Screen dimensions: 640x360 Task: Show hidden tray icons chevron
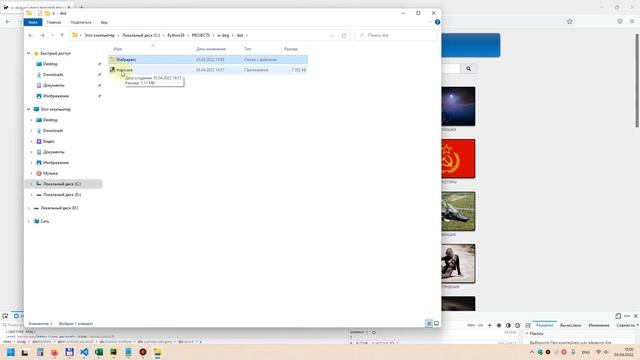click(x=532, y=352)
